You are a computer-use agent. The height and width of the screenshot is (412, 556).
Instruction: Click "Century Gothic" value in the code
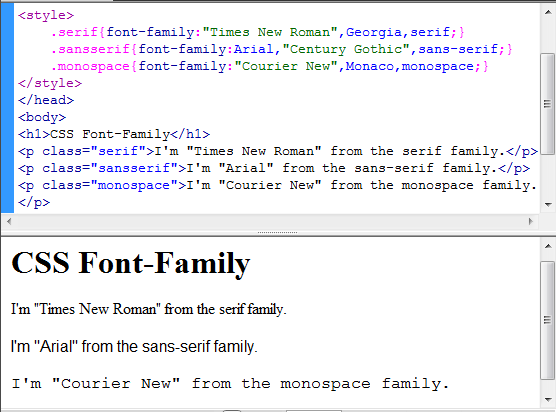pos(346,49)
